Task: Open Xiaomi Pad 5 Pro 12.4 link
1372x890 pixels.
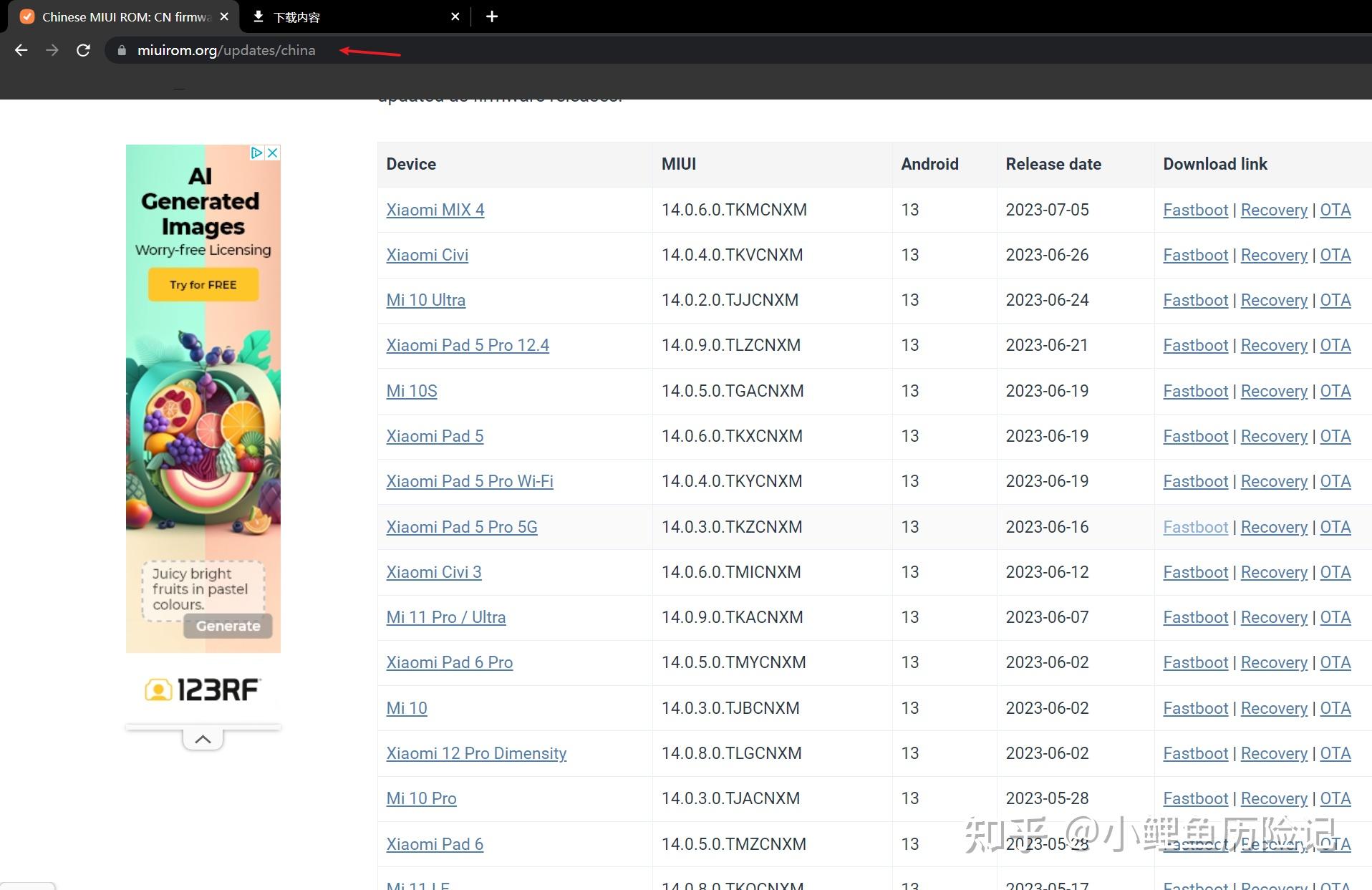Action: [x=468, y=345]
